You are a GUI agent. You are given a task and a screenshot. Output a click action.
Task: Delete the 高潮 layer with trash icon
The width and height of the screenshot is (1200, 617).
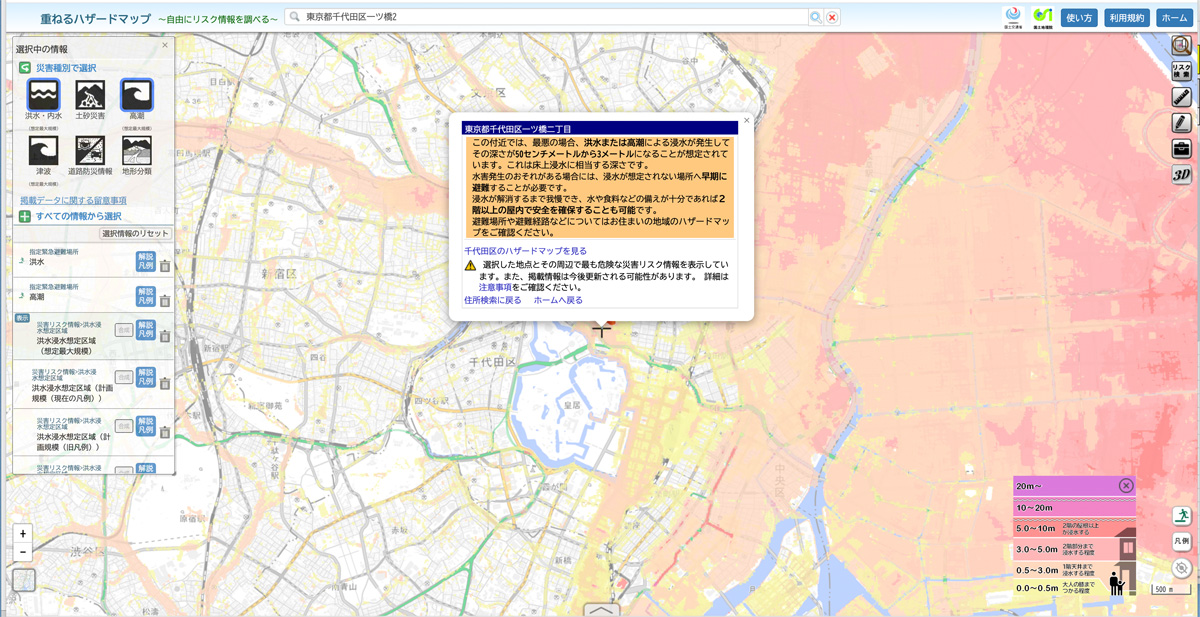point(165,301)
